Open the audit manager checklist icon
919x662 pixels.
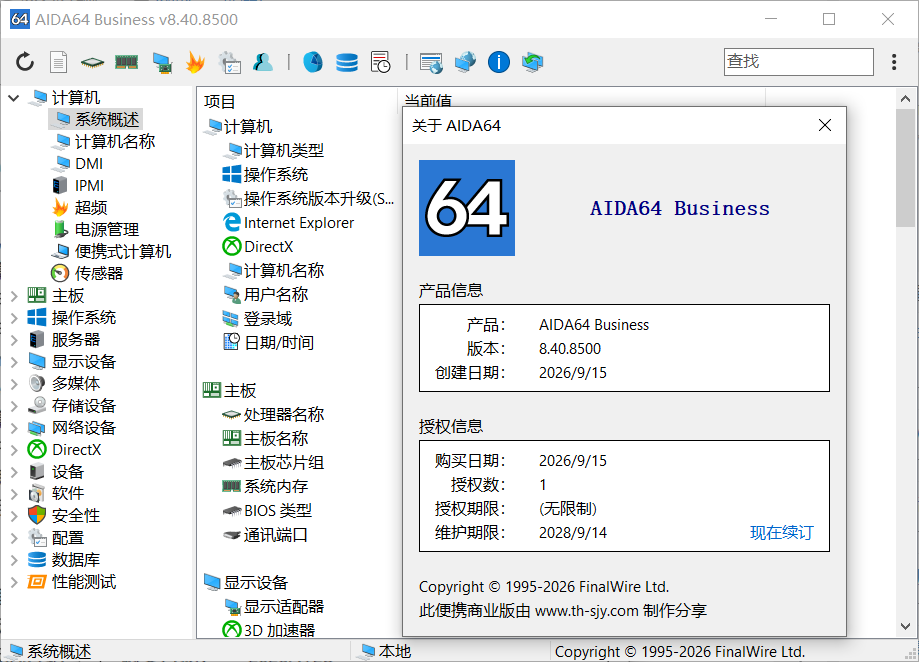(x=230, y=62)
